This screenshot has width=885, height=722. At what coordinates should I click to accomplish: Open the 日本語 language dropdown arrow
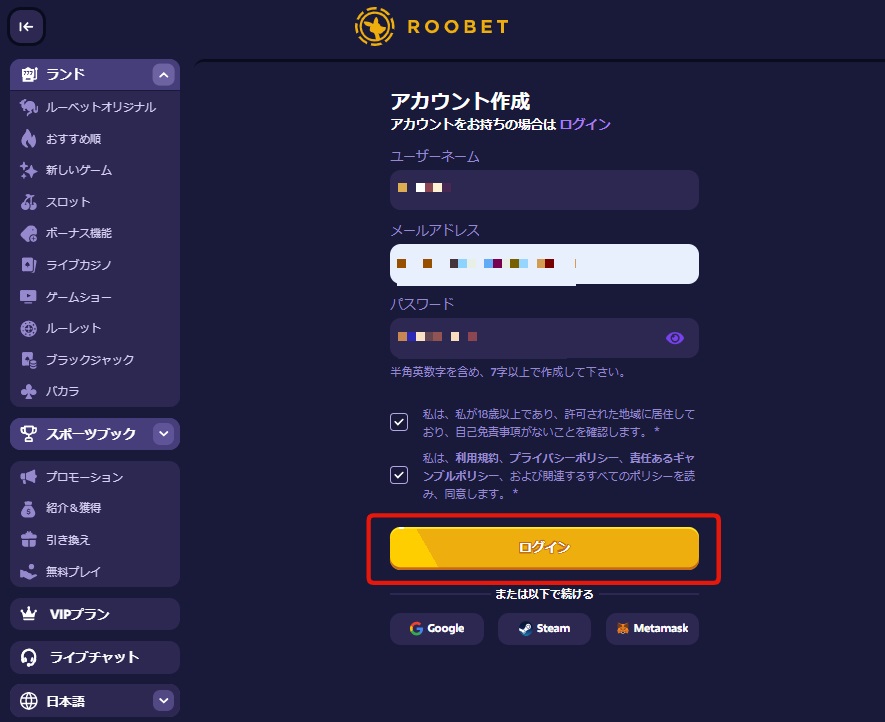pos(164,701)
